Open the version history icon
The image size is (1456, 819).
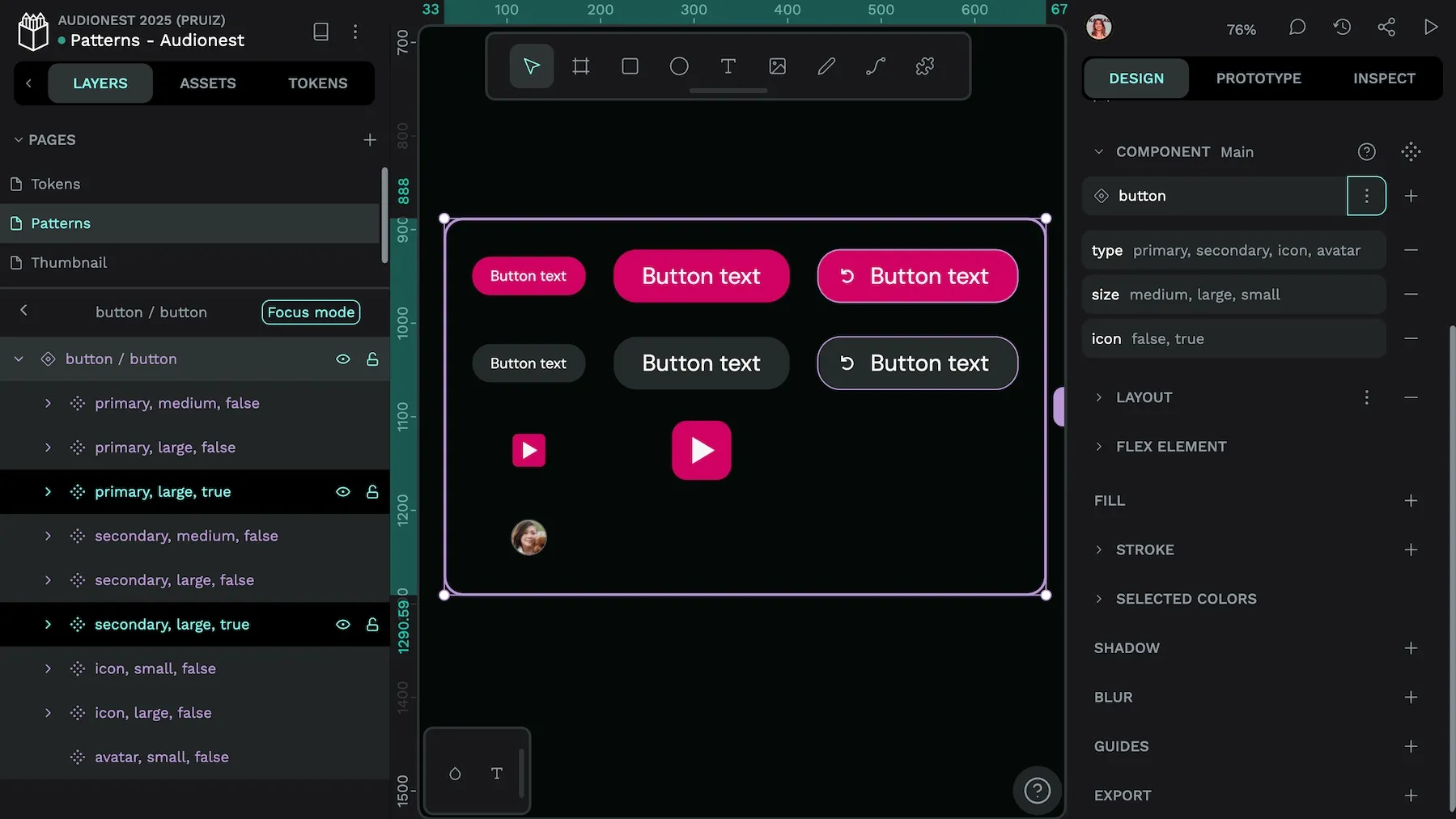coord(1342,28)
